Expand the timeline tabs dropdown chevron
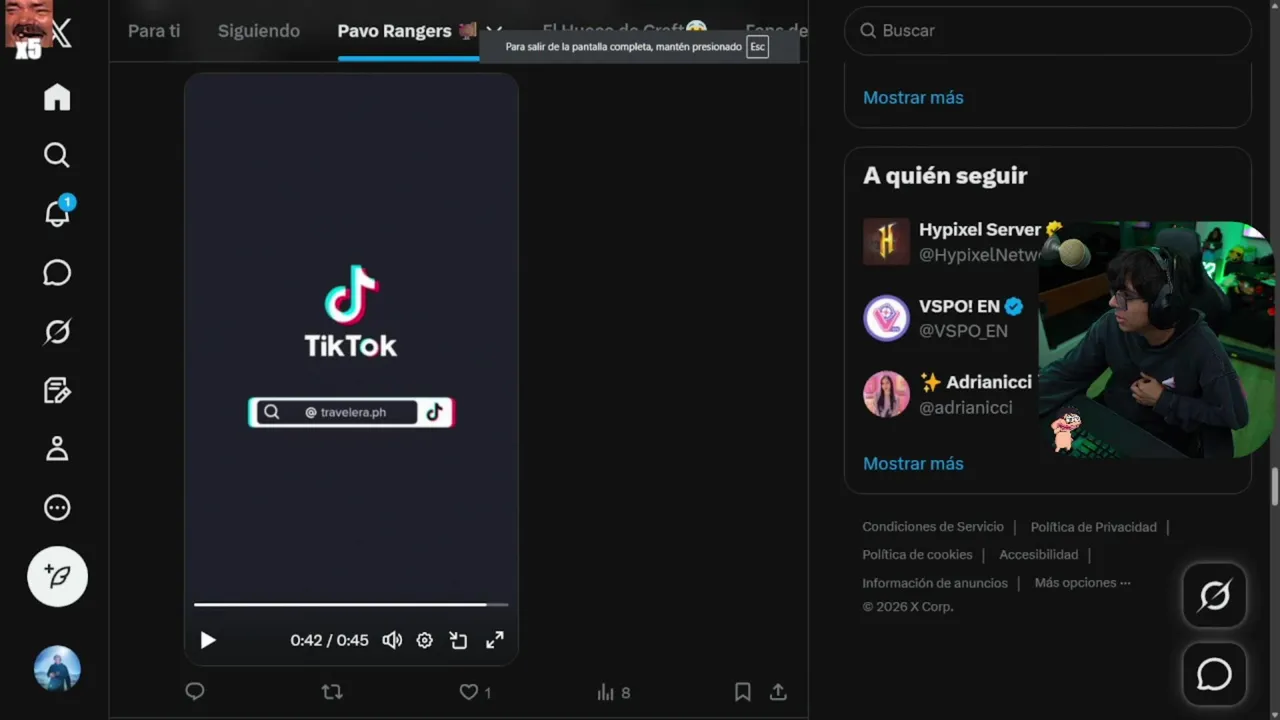Viewport: 1280px width, 720px height. coord(493,31)
